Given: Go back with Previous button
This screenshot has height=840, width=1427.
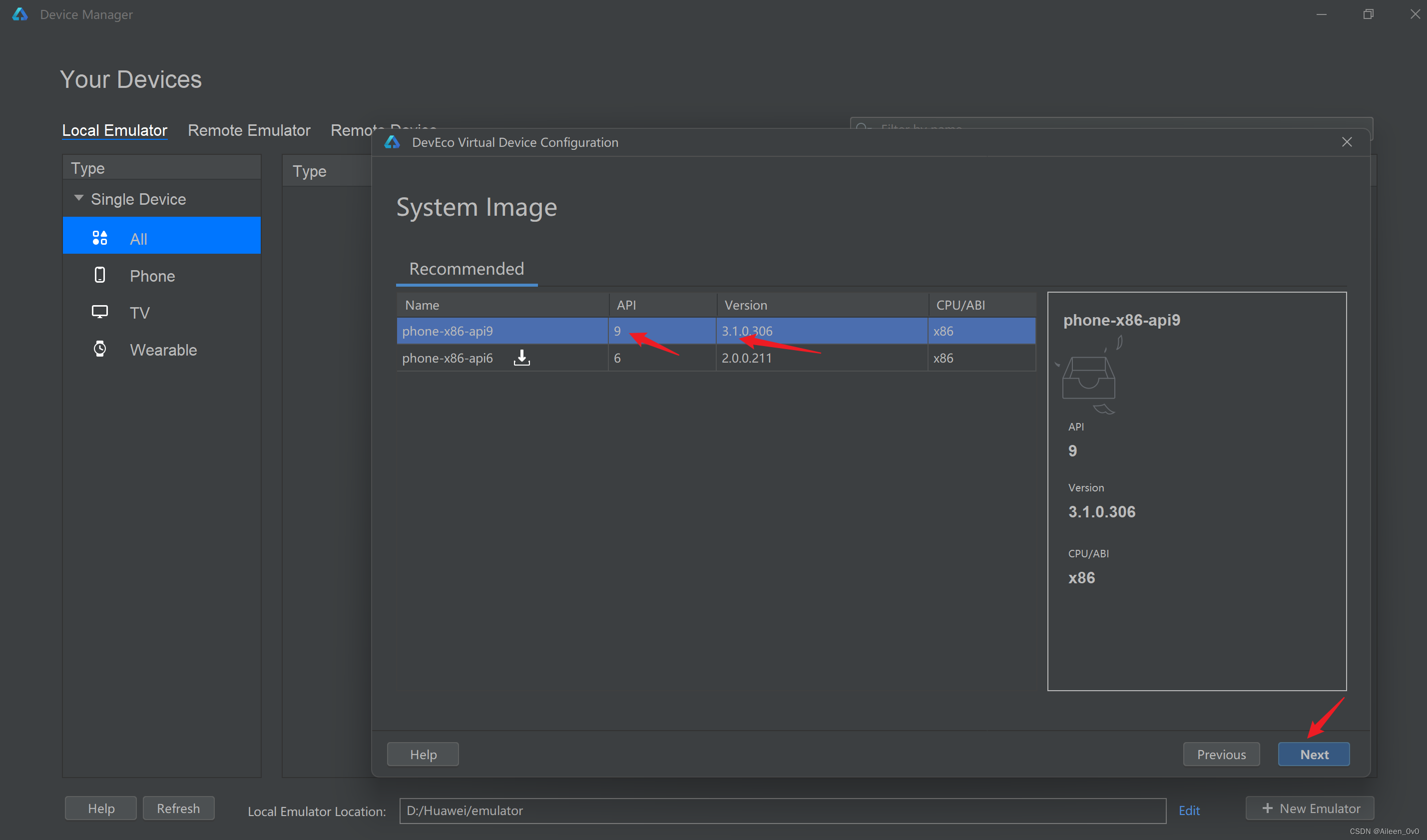Looking at the screenshot, I should click(1221, 754).
